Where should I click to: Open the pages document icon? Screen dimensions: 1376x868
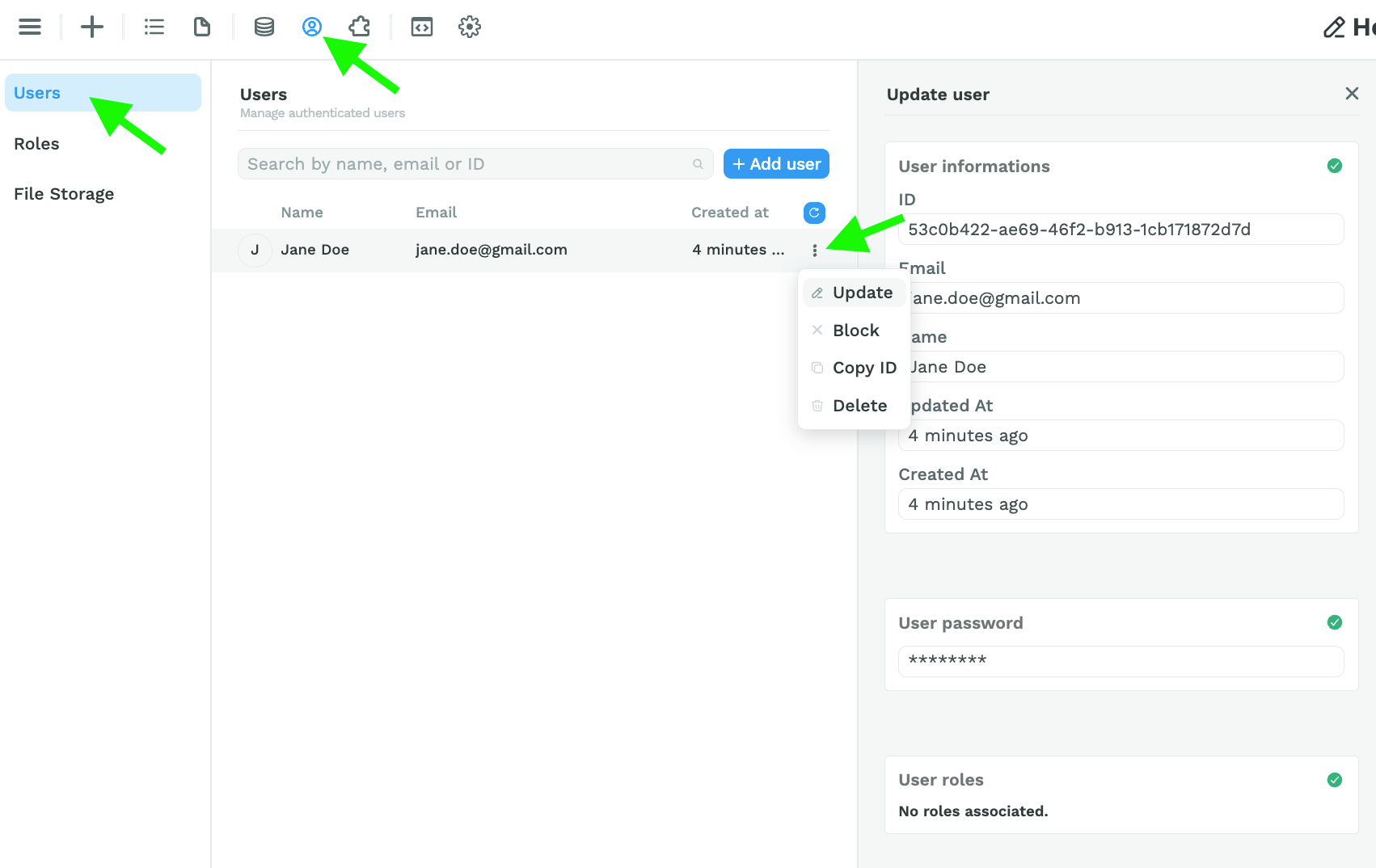pos(202,27)
